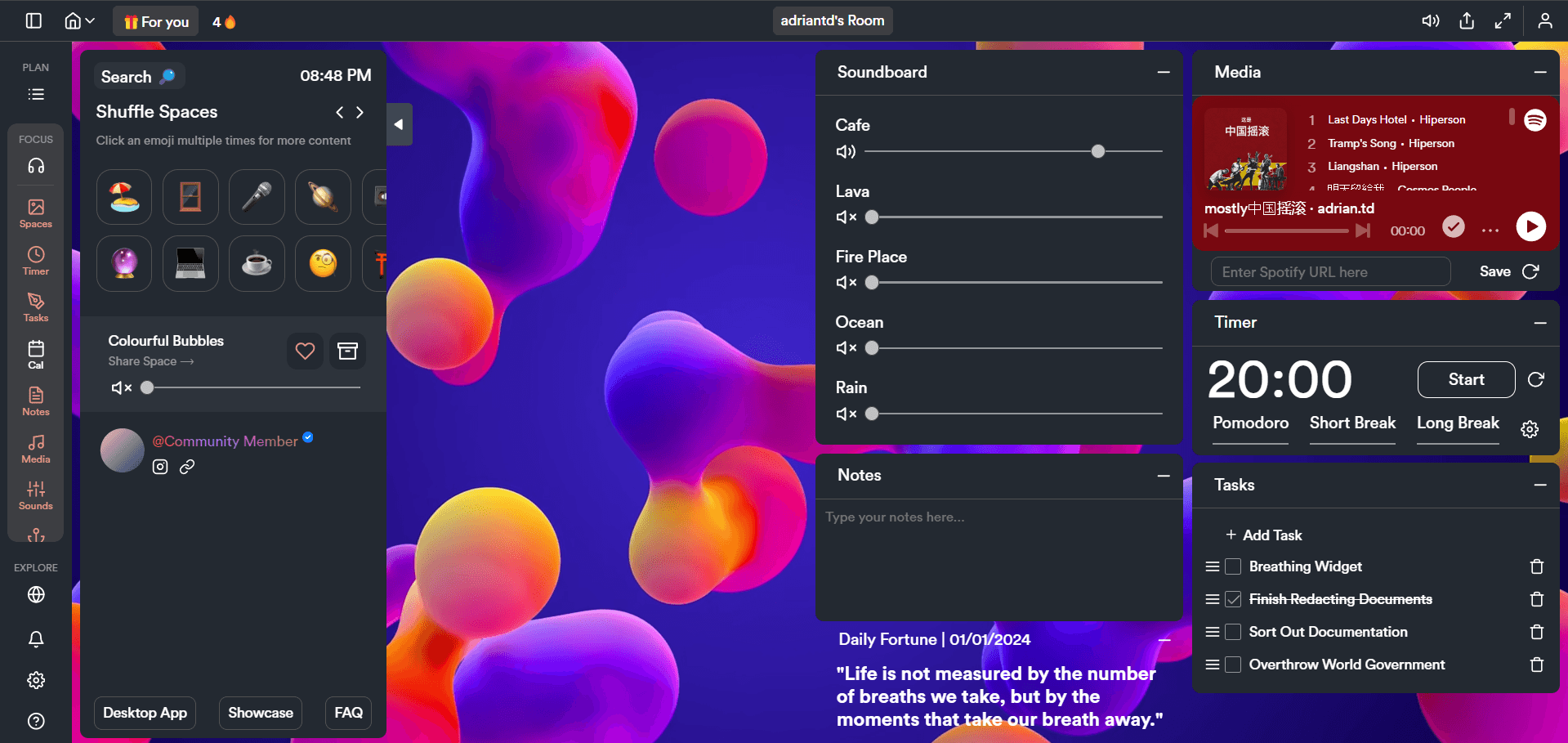Open Spaces from the focus sidebar
The width and height of the screenshot is (1568, 743).
[x=36, y=213]
